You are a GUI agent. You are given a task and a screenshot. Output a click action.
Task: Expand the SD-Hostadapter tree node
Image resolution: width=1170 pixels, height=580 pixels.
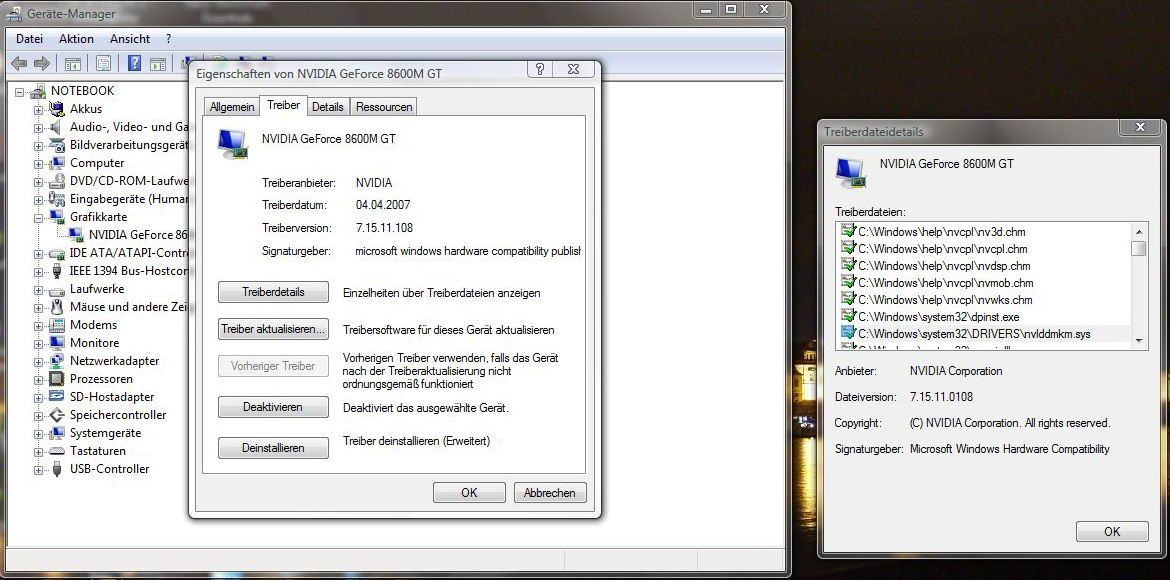coord(38,397)
